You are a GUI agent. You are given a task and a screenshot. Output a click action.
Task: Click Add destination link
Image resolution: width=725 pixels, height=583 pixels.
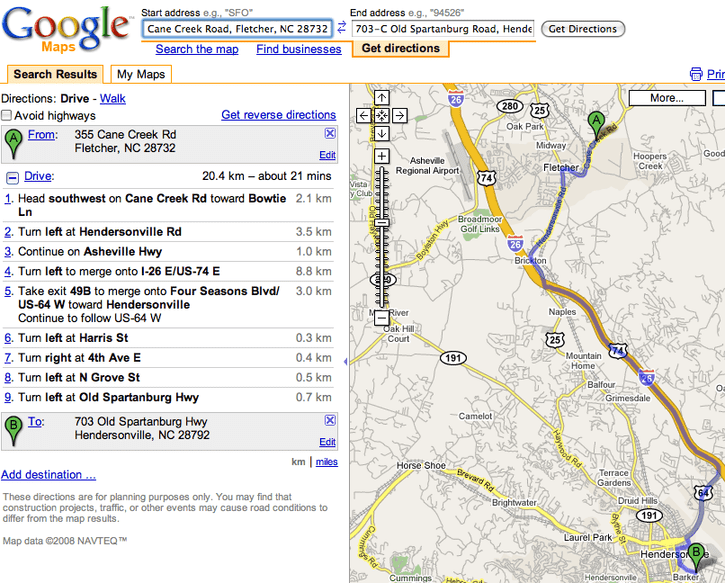(x=49, y=475)
